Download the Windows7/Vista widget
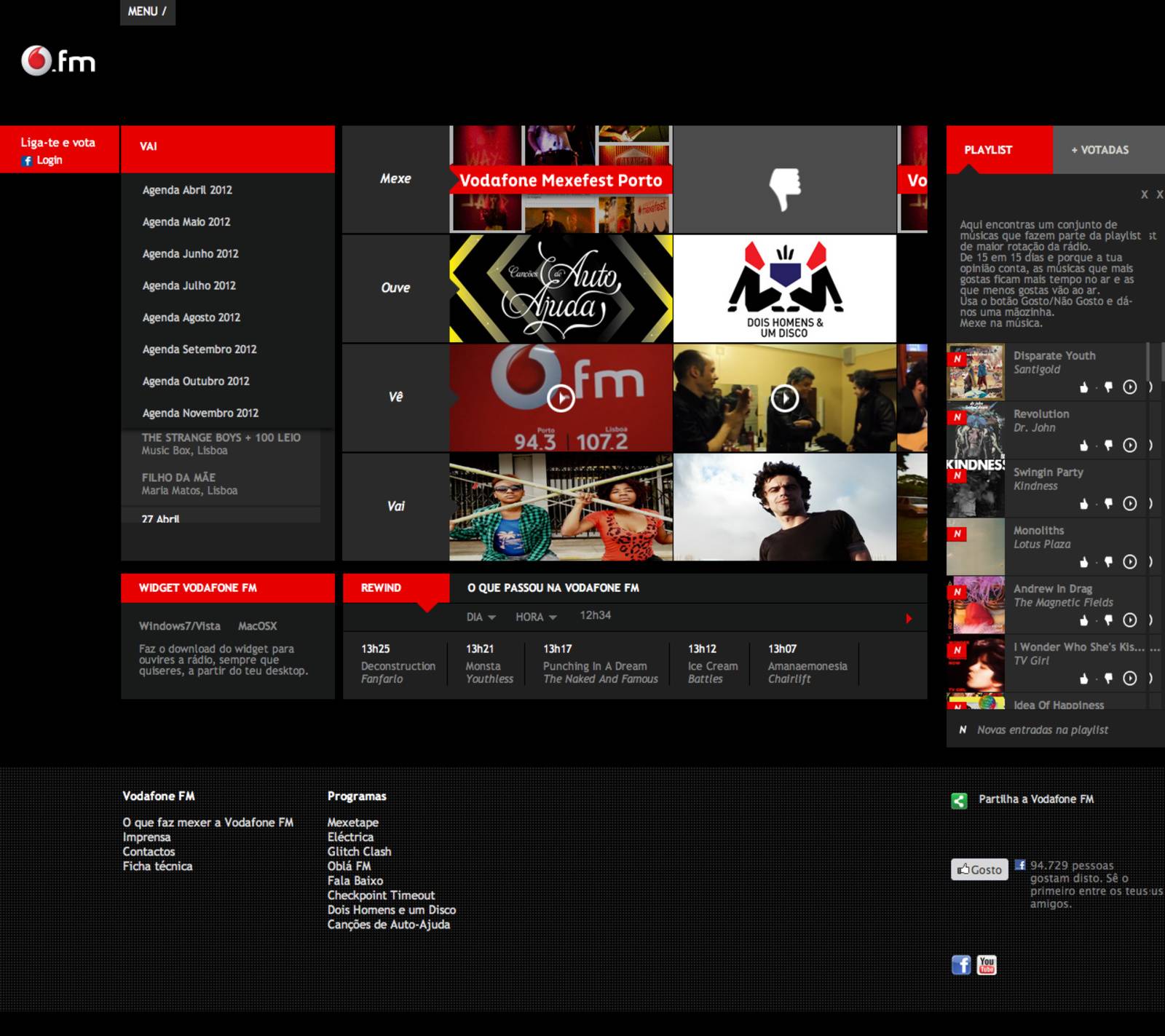This screenshot has width=1165, height=1036. tap(180, 626)
